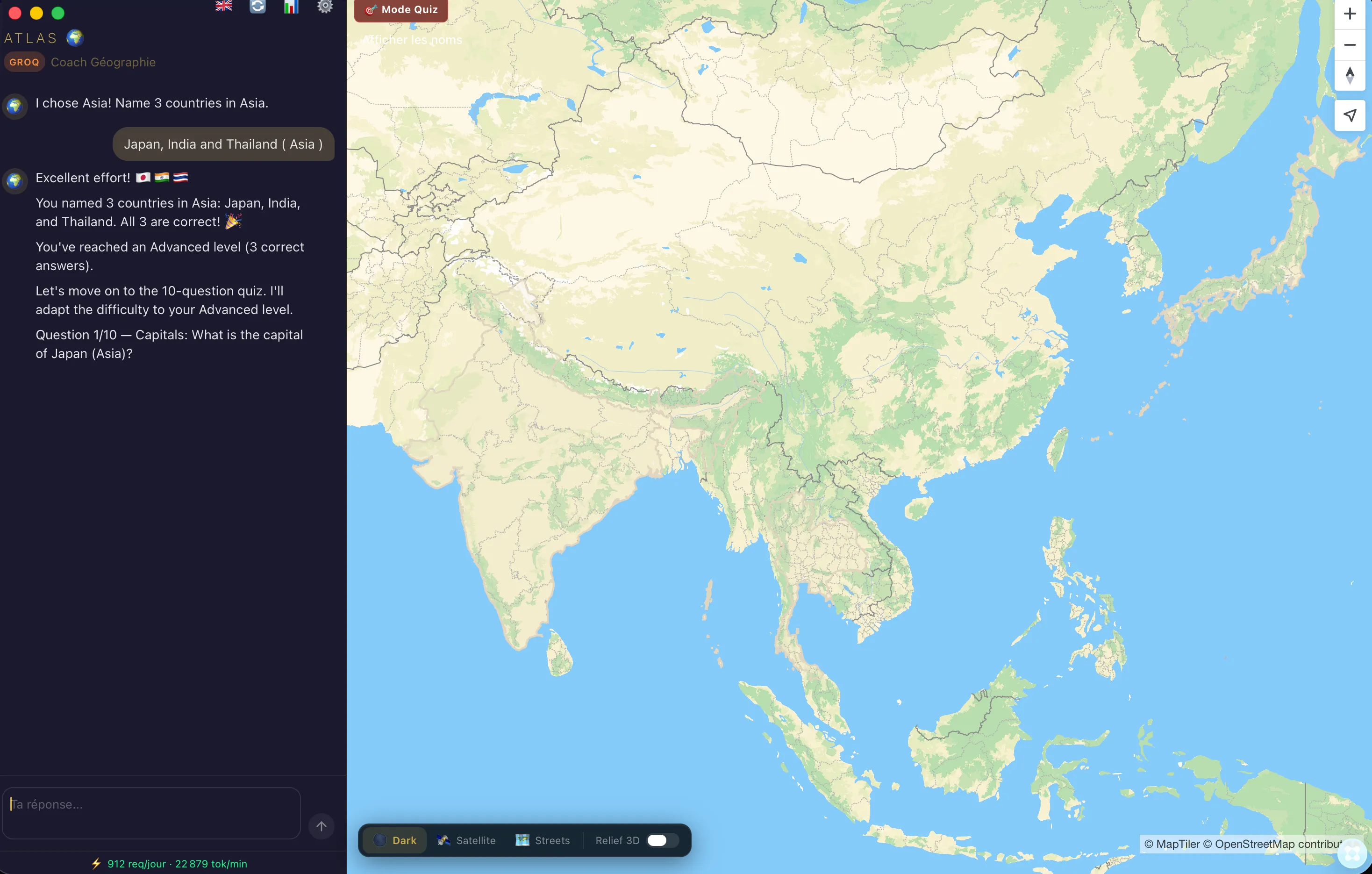Select the Dark map style
Image resolution: width=1372 pixels, height=874 pixels.
click(395, 840)
